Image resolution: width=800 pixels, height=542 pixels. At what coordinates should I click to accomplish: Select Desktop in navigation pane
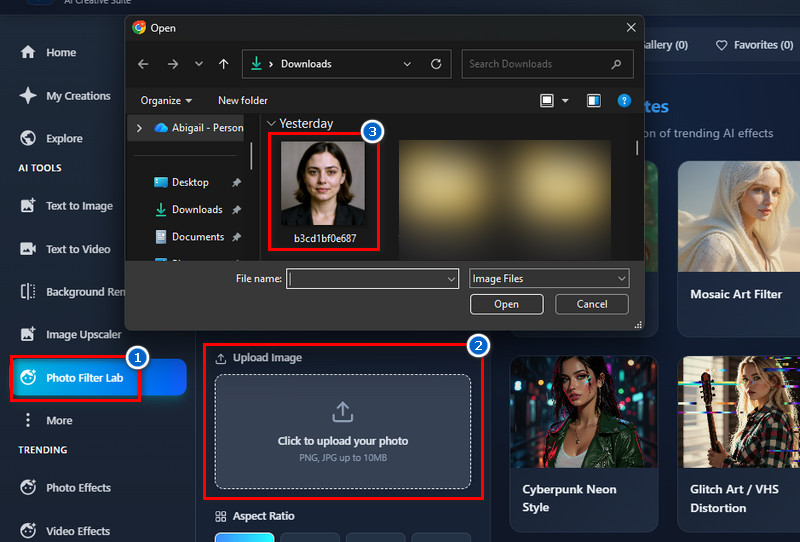pos(190,182)
